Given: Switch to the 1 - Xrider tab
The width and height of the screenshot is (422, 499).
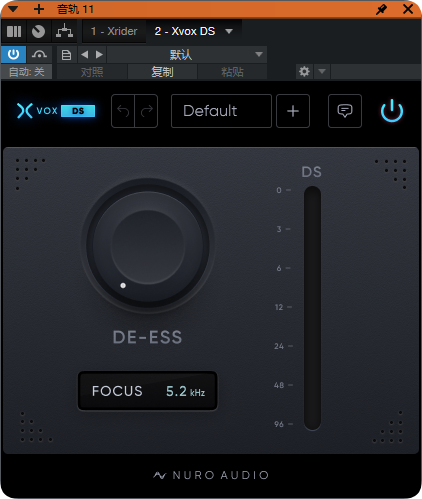Looking at the screenshot, I should point(114,31).
